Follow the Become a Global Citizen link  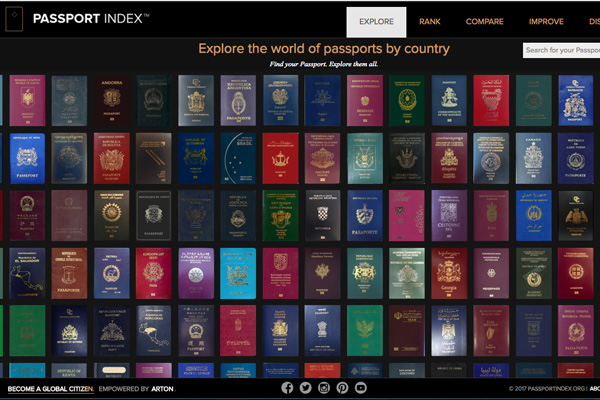pyautogui.click(x=50, y=388)
